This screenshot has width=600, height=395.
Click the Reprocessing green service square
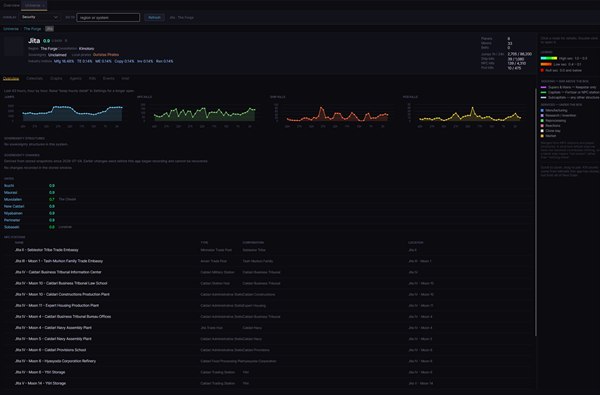click(x=542, y=121)
